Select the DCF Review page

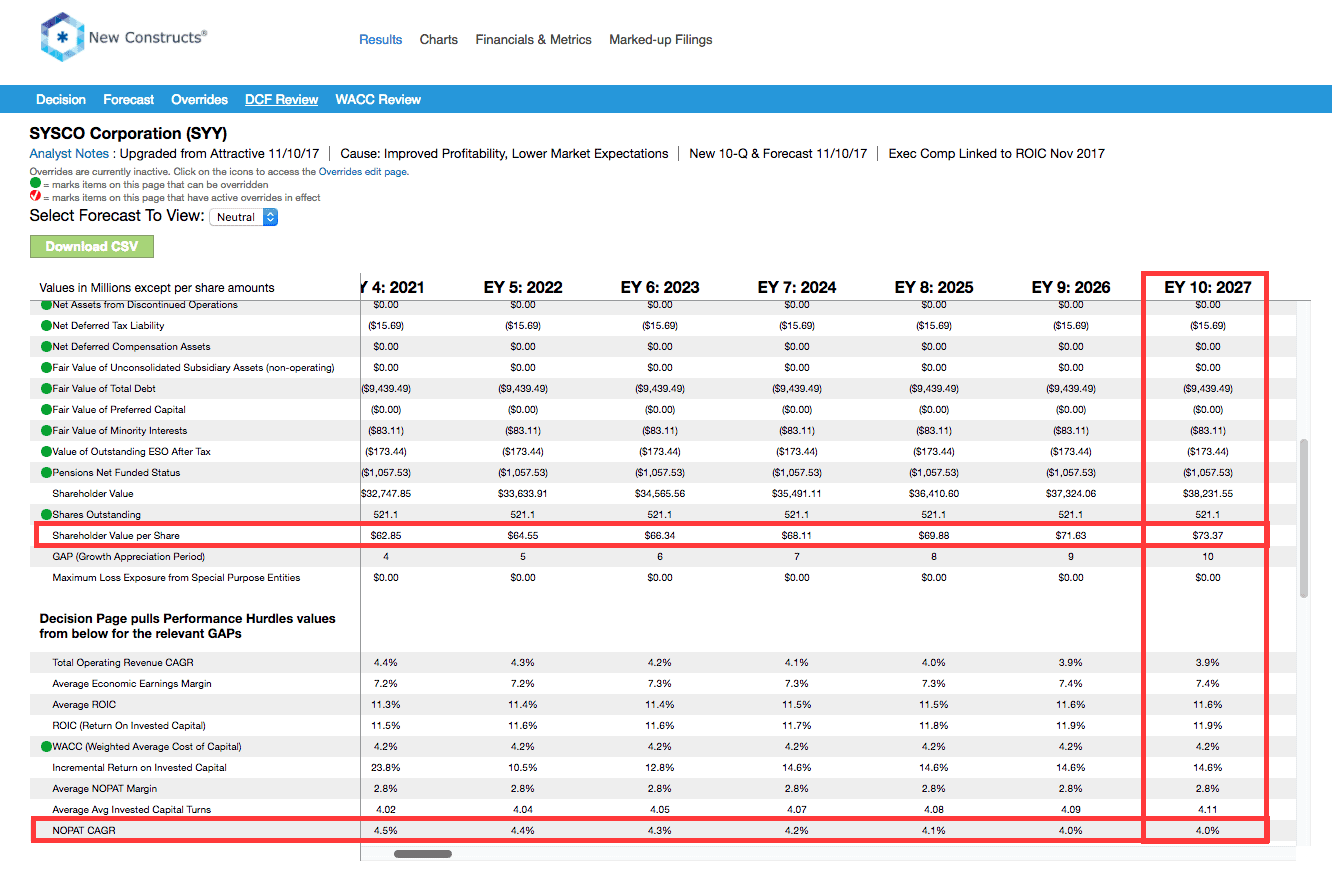[282, 100]
